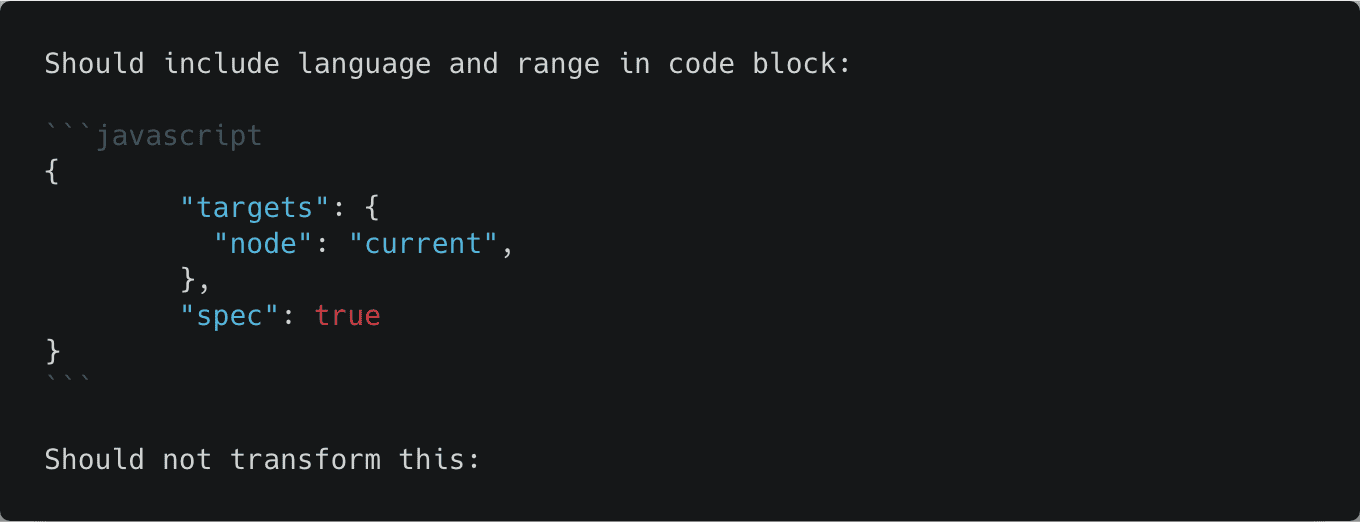The width and height of the screenshot is (1360, 522).
Task: Click the "current" string value
Action: [422, 243]
